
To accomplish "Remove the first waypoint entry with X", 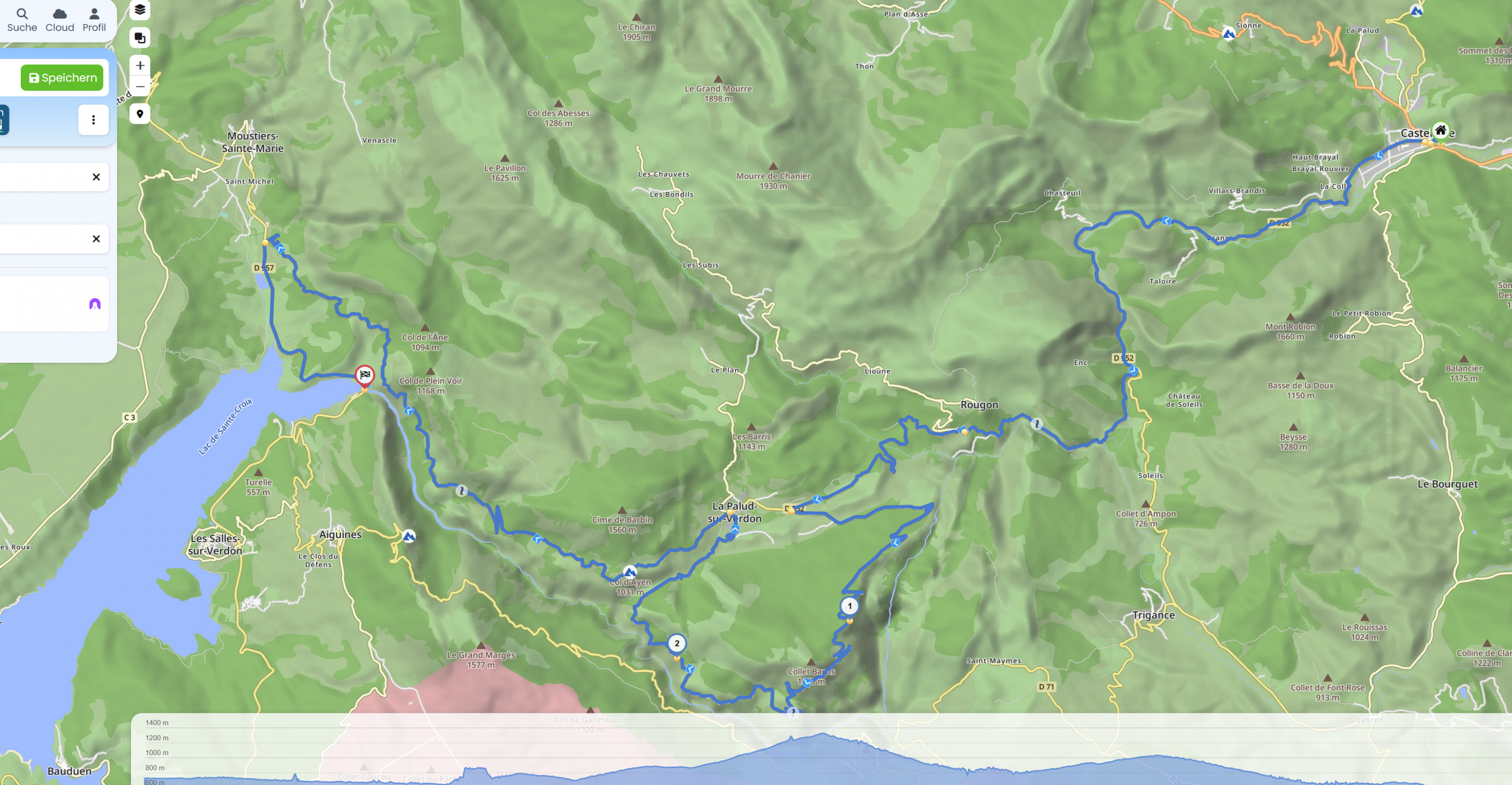I will point(96,177).
